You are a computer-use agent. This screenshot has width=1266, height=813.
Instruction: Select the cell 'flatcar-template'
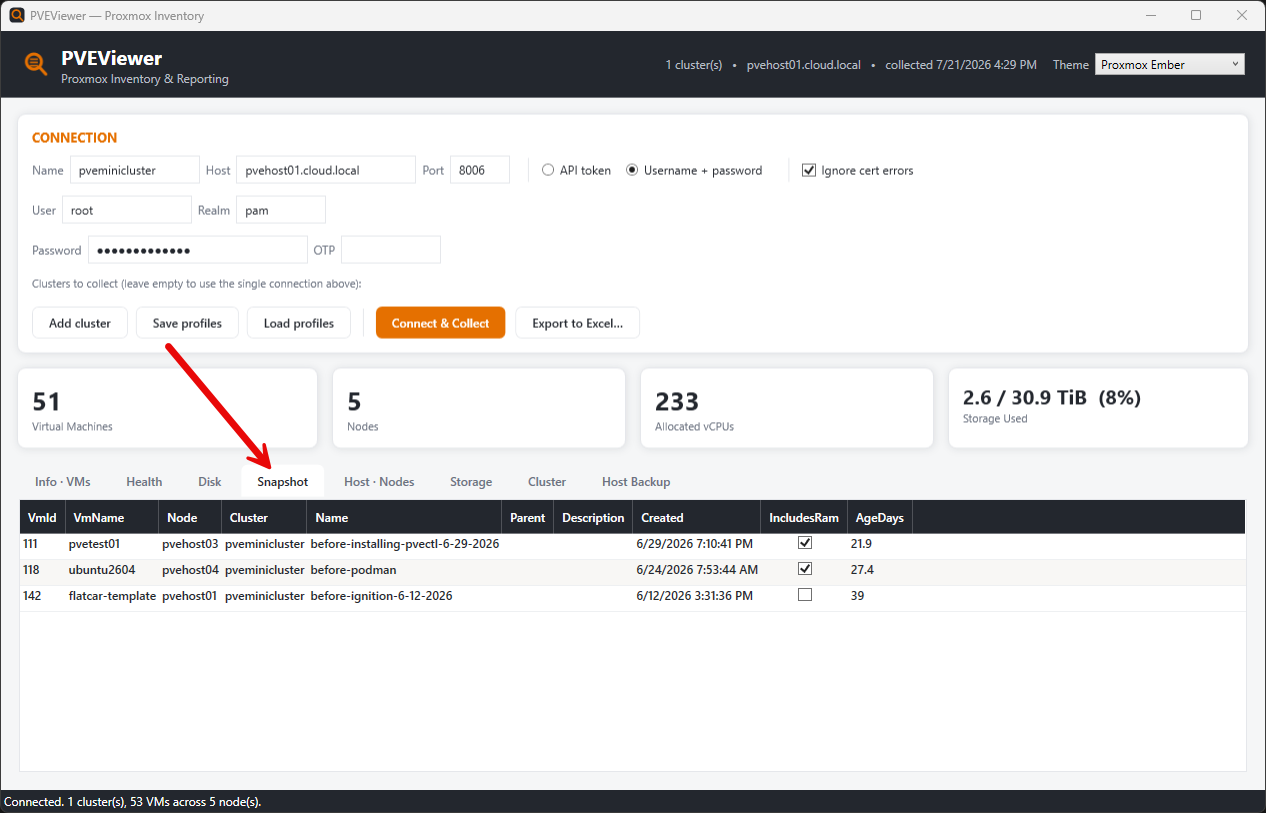112,596
